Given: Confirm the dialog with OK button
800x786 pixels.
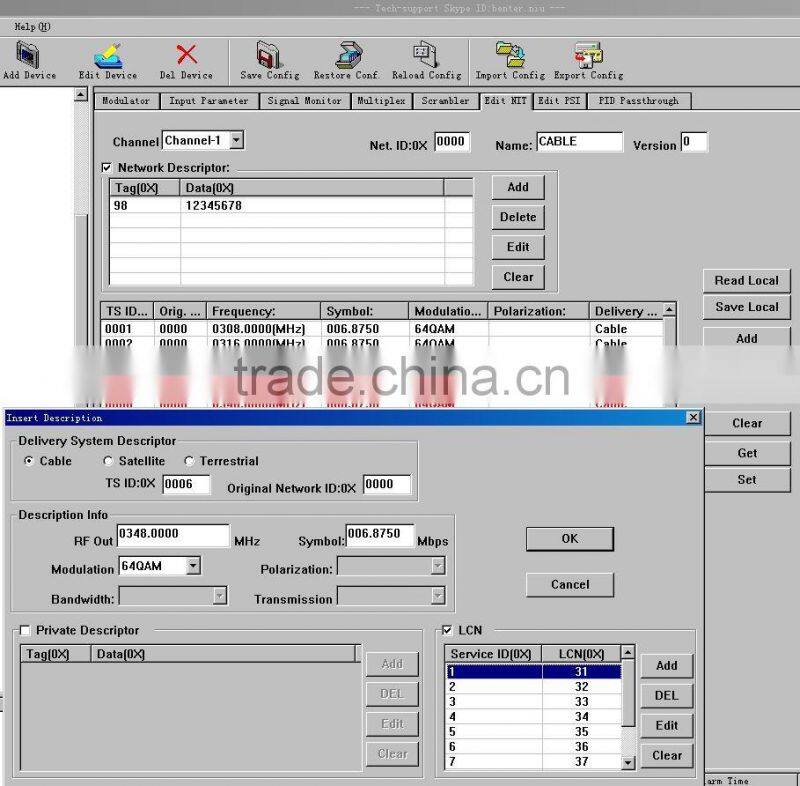Looking at the screenshot, I should [569, 539].
